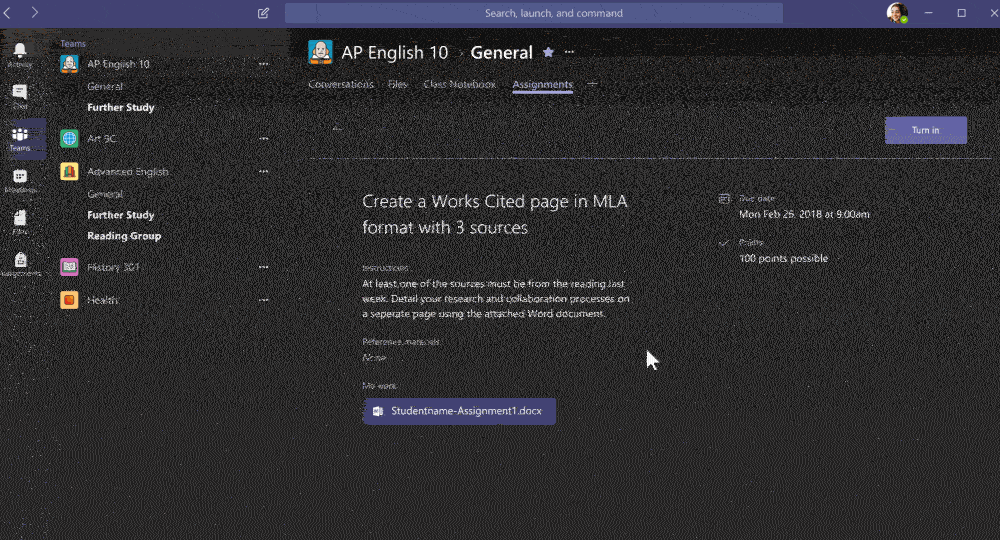This screenshot has width=1000, height=540.
Task: Click the search, launch, and command box
Action: point(533,13)
